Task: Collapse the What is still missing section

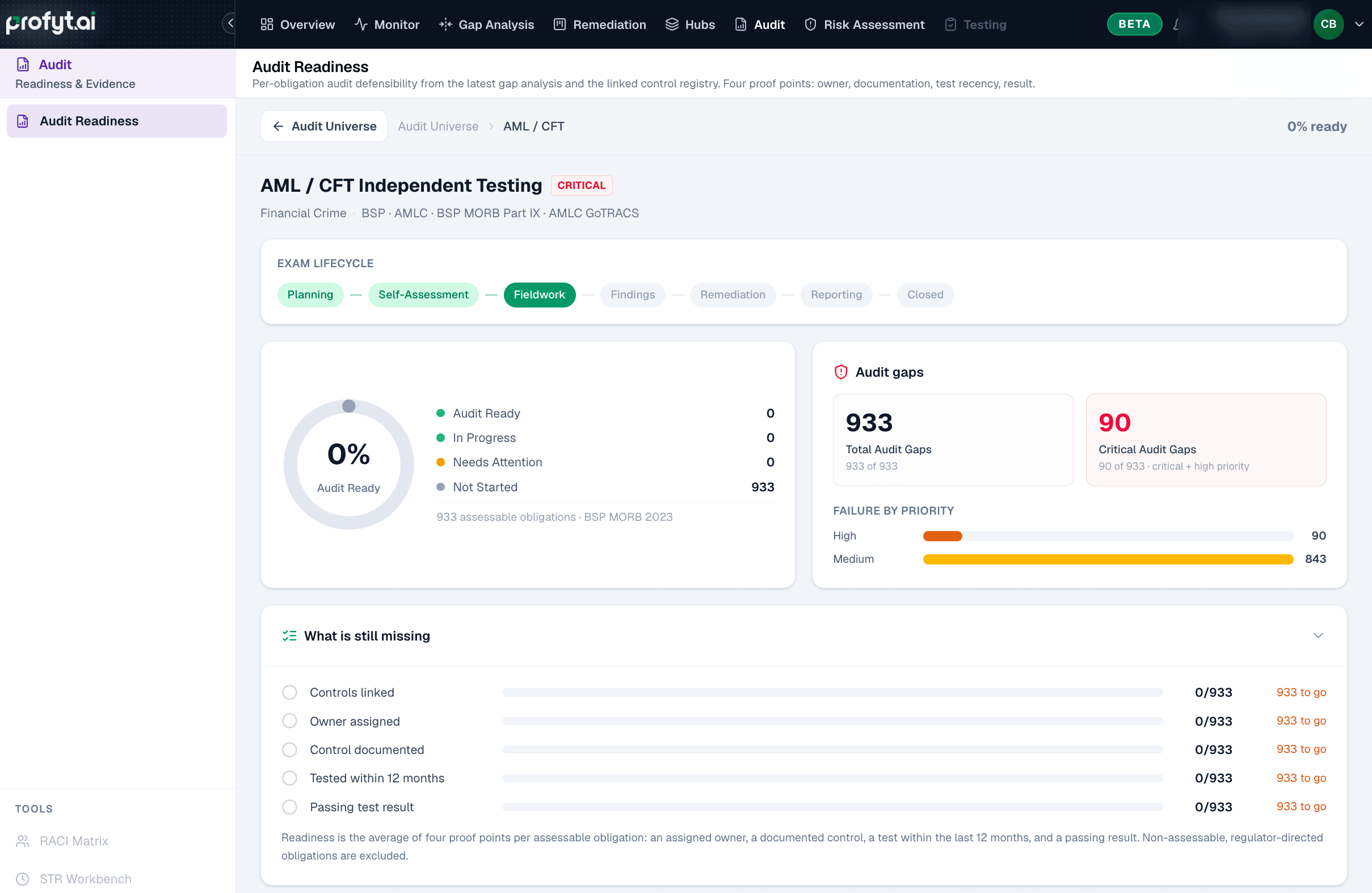Action: click(x=1318, y=635)
